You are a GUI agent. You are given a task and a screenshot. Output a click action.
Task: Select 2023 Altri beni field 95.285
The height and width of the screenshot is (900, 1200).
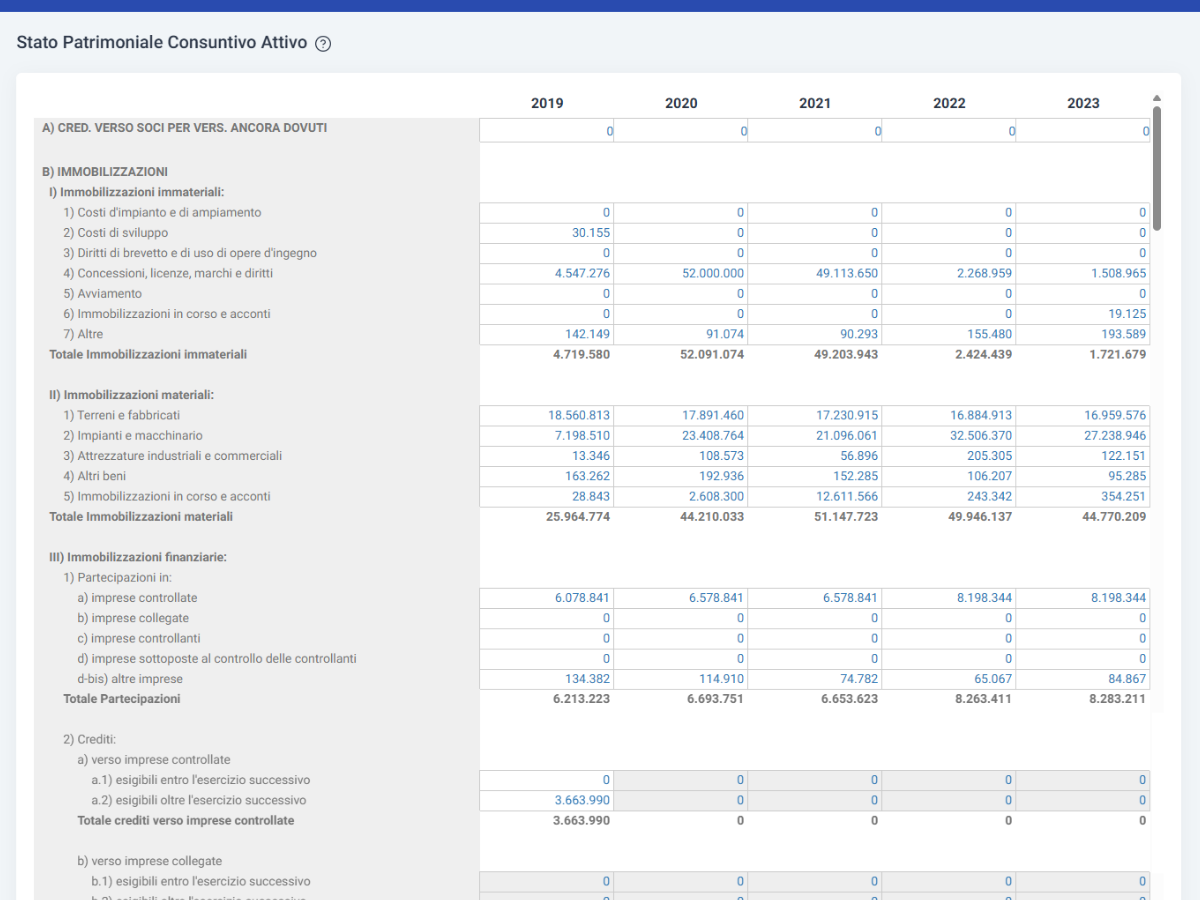pos(1083,477)
